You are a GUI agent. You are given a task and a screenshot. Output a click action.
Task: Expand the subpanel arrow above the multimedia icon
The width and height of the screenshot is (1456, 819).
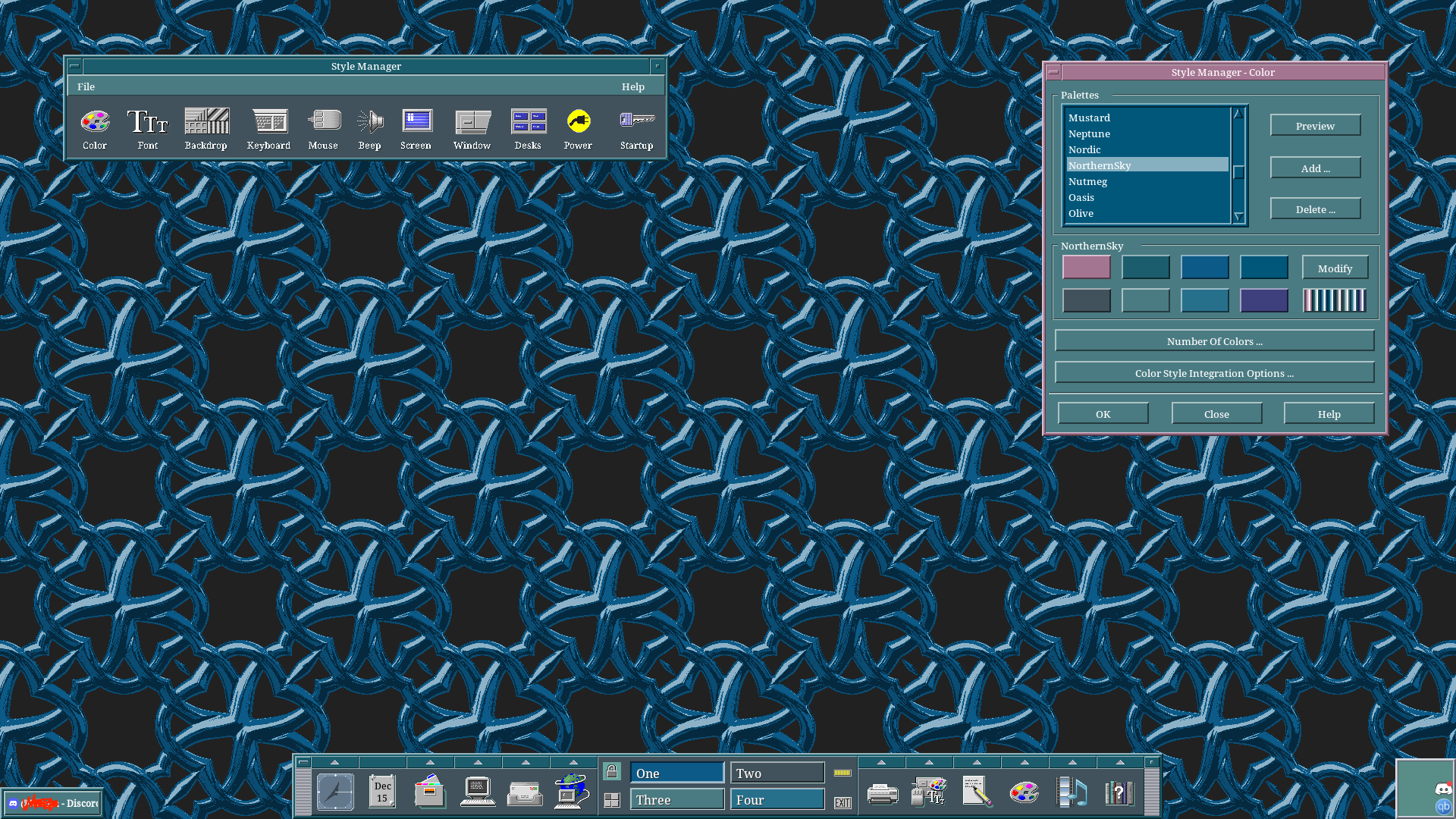pos(1072,762)
